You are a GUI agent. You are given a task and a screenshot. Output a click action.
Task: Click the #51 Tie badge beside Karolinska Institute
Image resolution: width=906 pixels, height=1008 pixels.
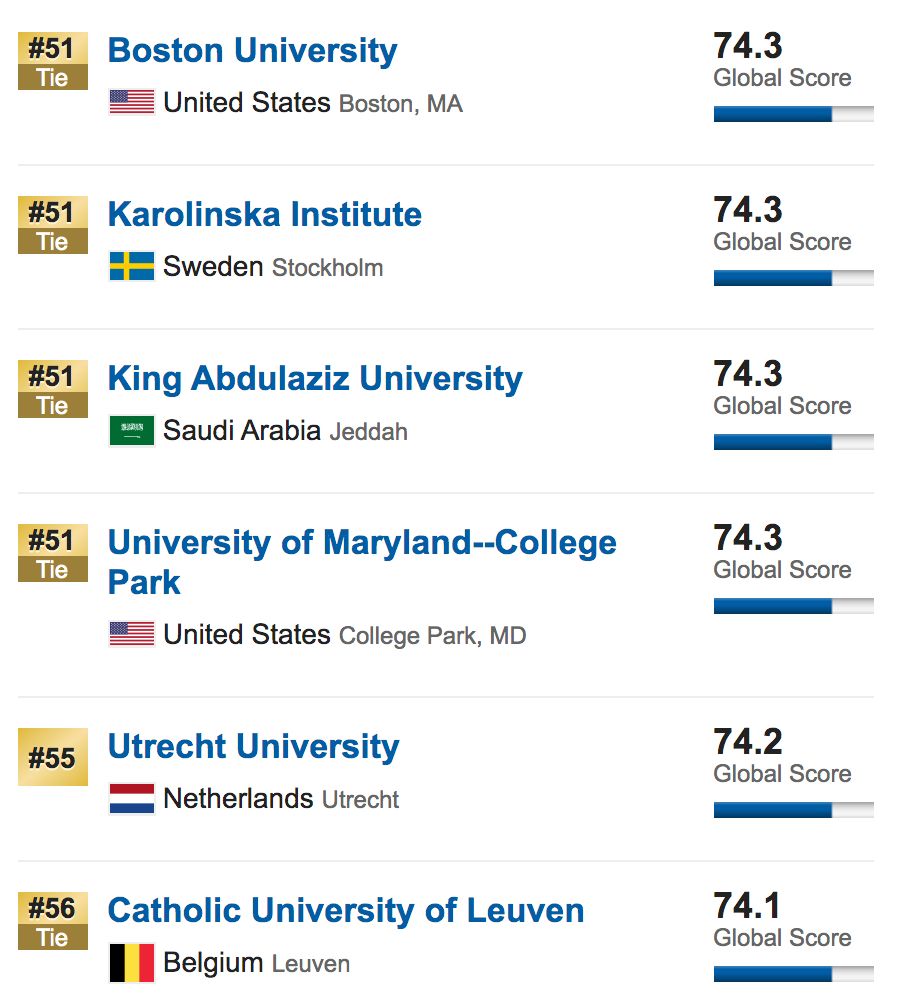(53, 225)
